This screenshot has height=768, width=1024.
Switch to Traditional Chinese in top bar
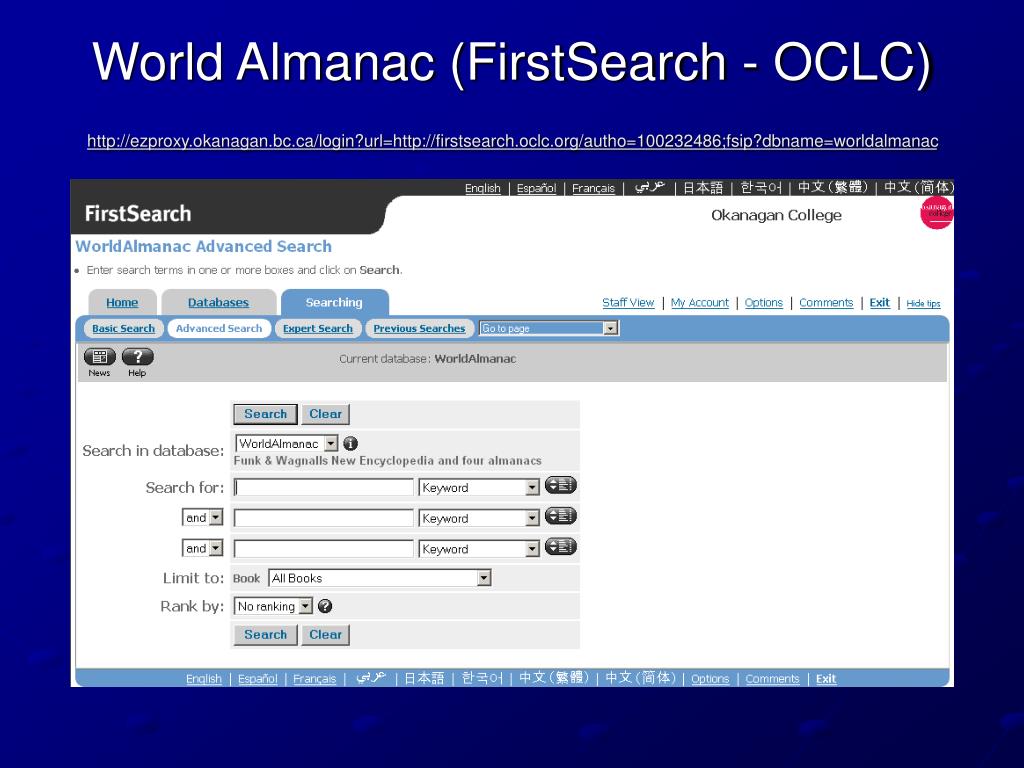coord(833,187)
